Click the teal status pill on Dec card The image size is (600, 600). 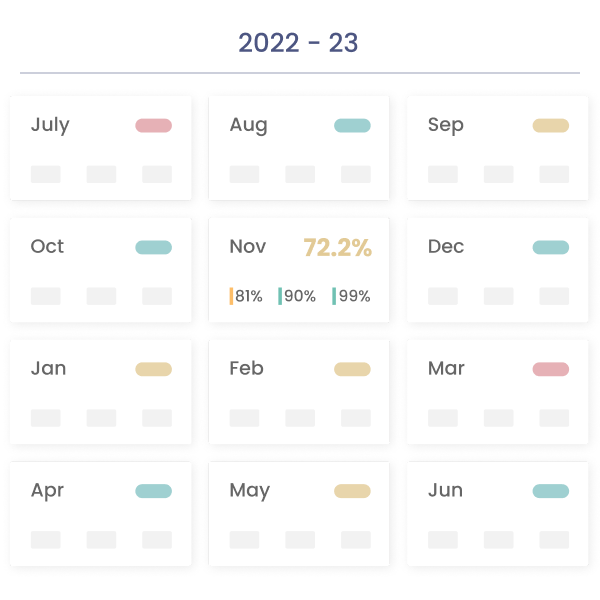pos(550,248)
